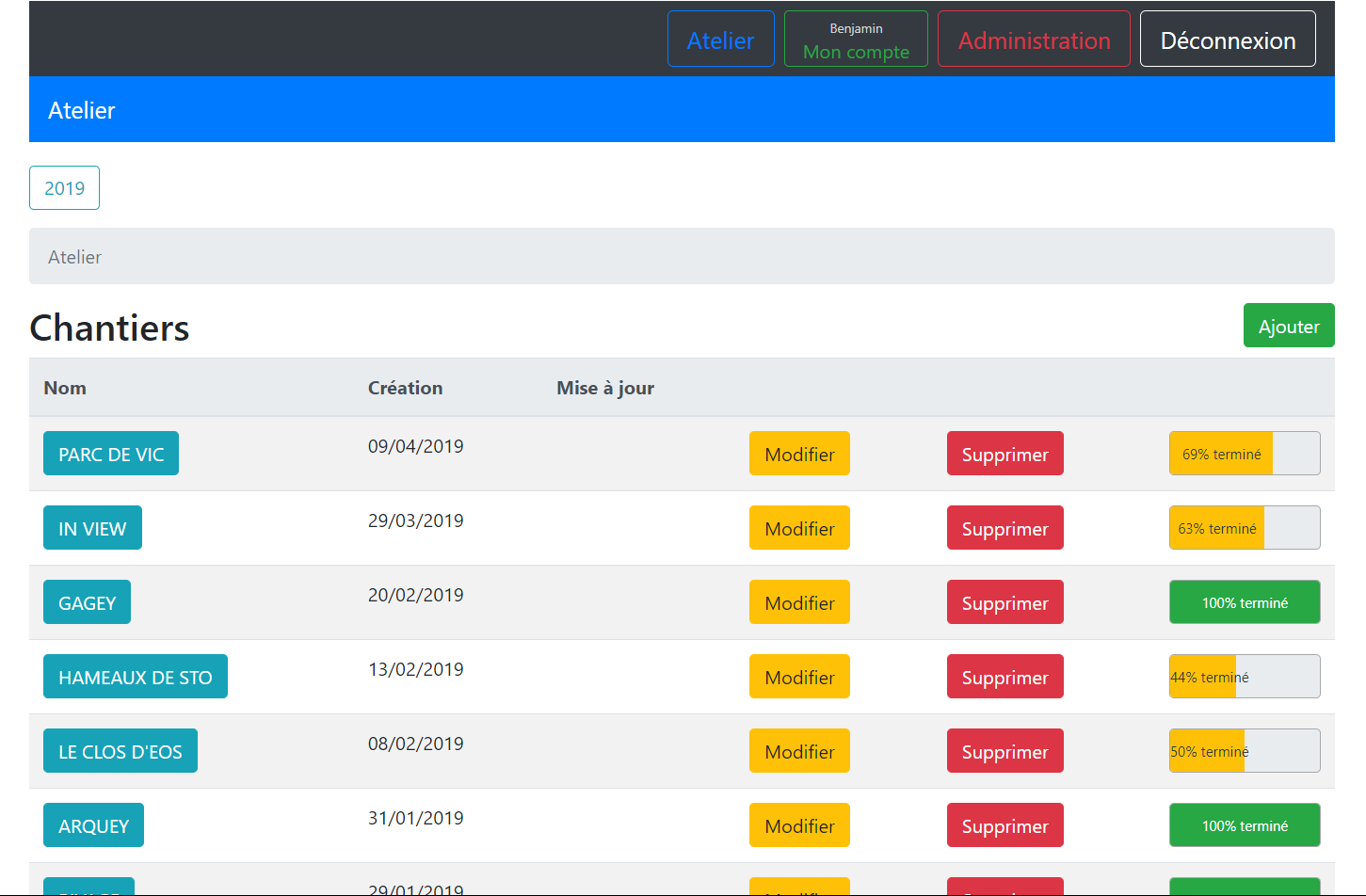Click Modifier for GAGEY row
This screenshot has height=896, width=1366.
(799, 602)
